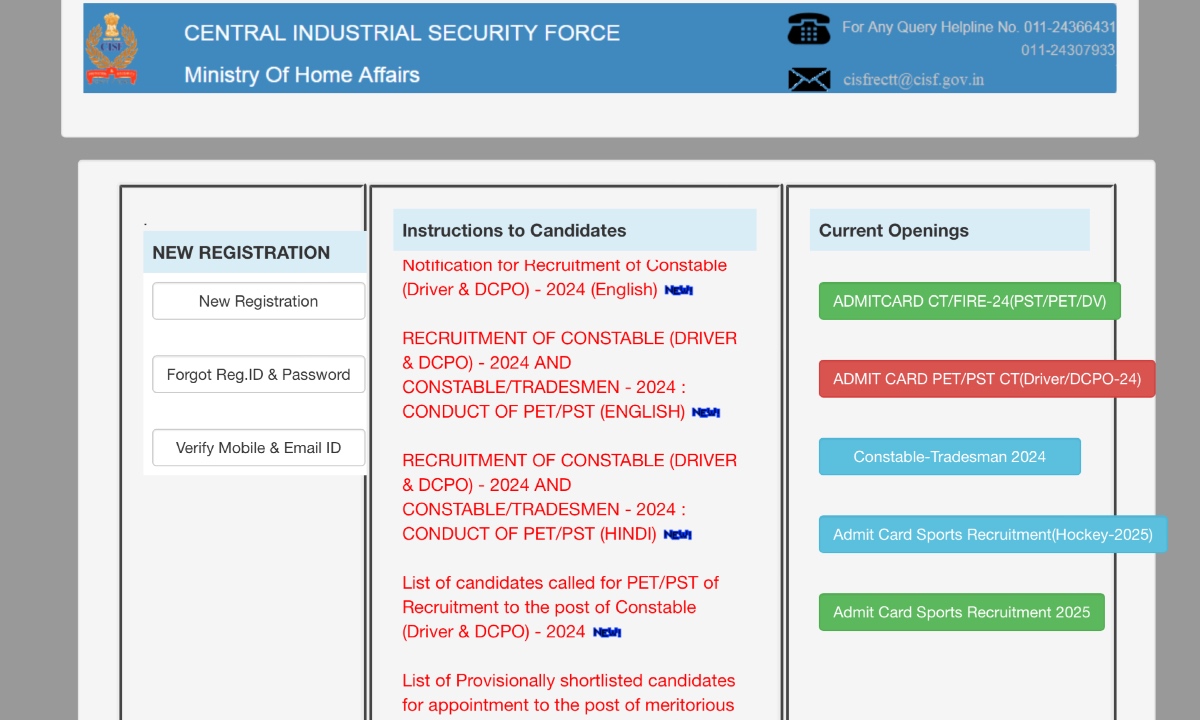1200x720 pixels.
Task: Open ADMIT CARD PET/PST CT(Driver/DCPO-24)
Action: (987, 379)
